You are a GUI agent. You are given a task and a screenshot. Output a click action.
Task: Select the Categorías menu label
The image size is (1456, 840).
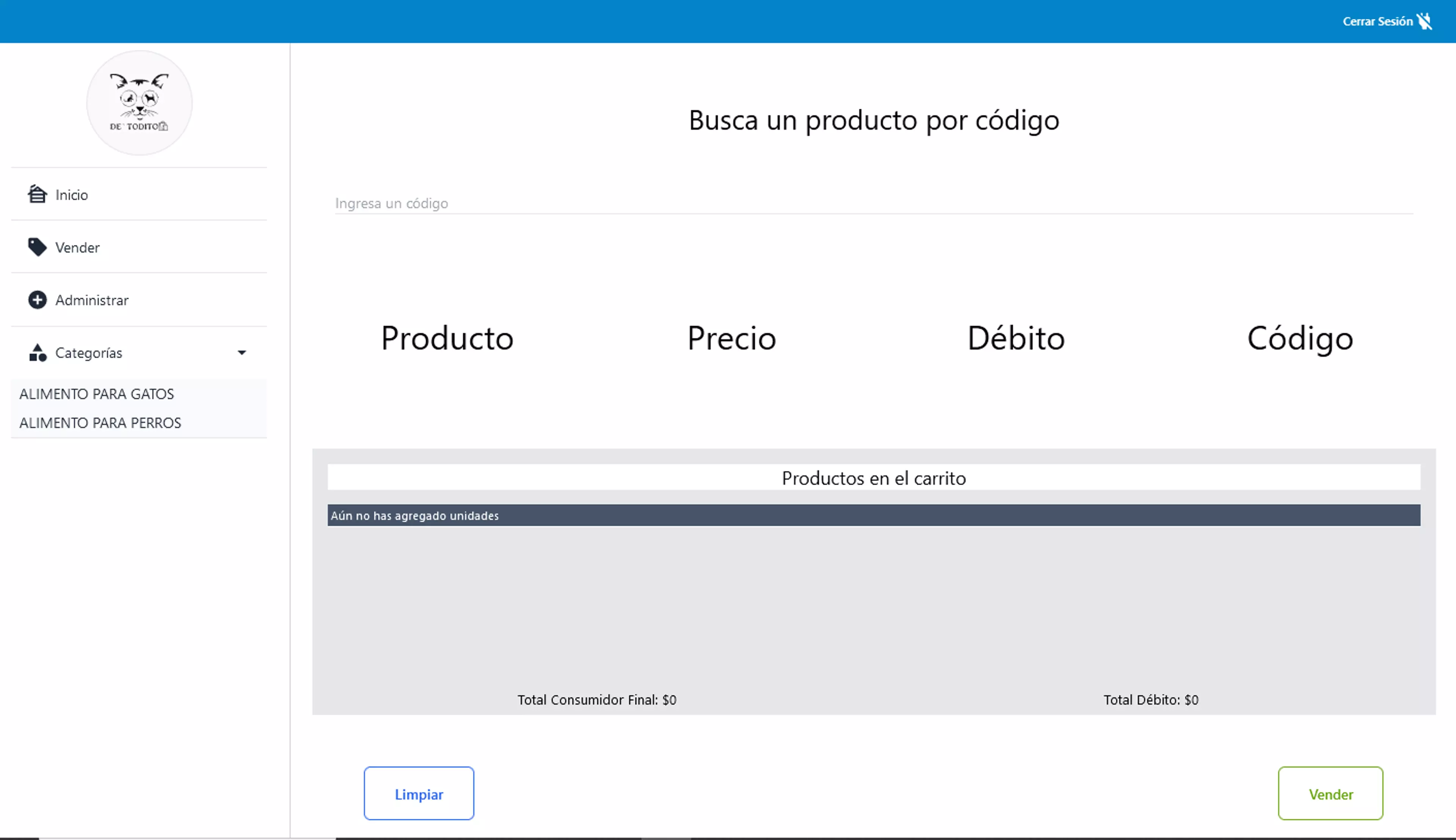click(89, 353)
